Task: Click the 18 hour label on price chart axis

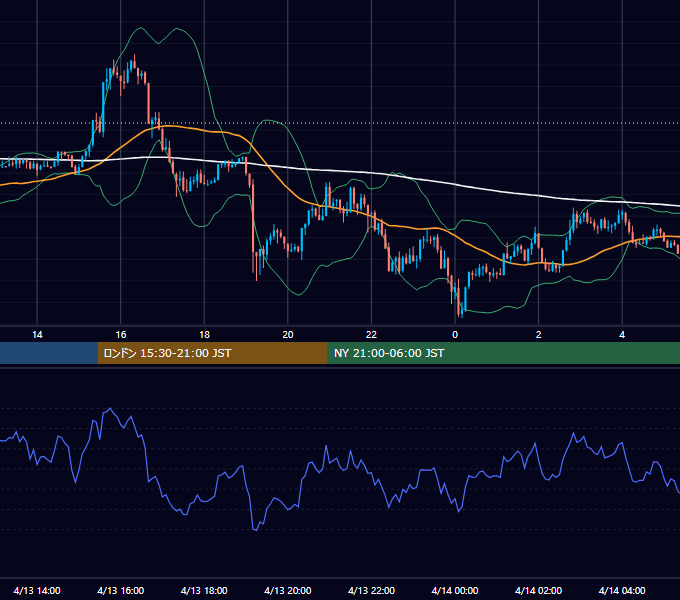Action: pos(204,335)
